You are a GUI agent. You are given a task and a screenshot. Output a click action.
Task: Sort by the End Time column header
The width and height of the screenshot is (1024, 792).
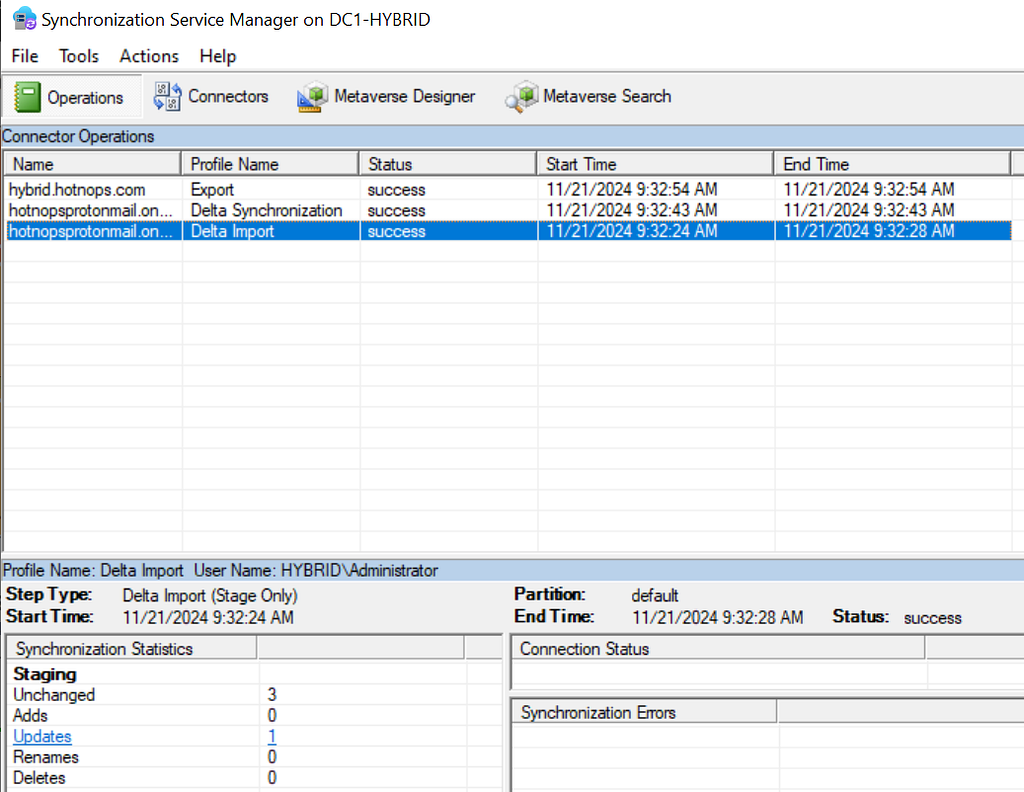tap(891, 164)
